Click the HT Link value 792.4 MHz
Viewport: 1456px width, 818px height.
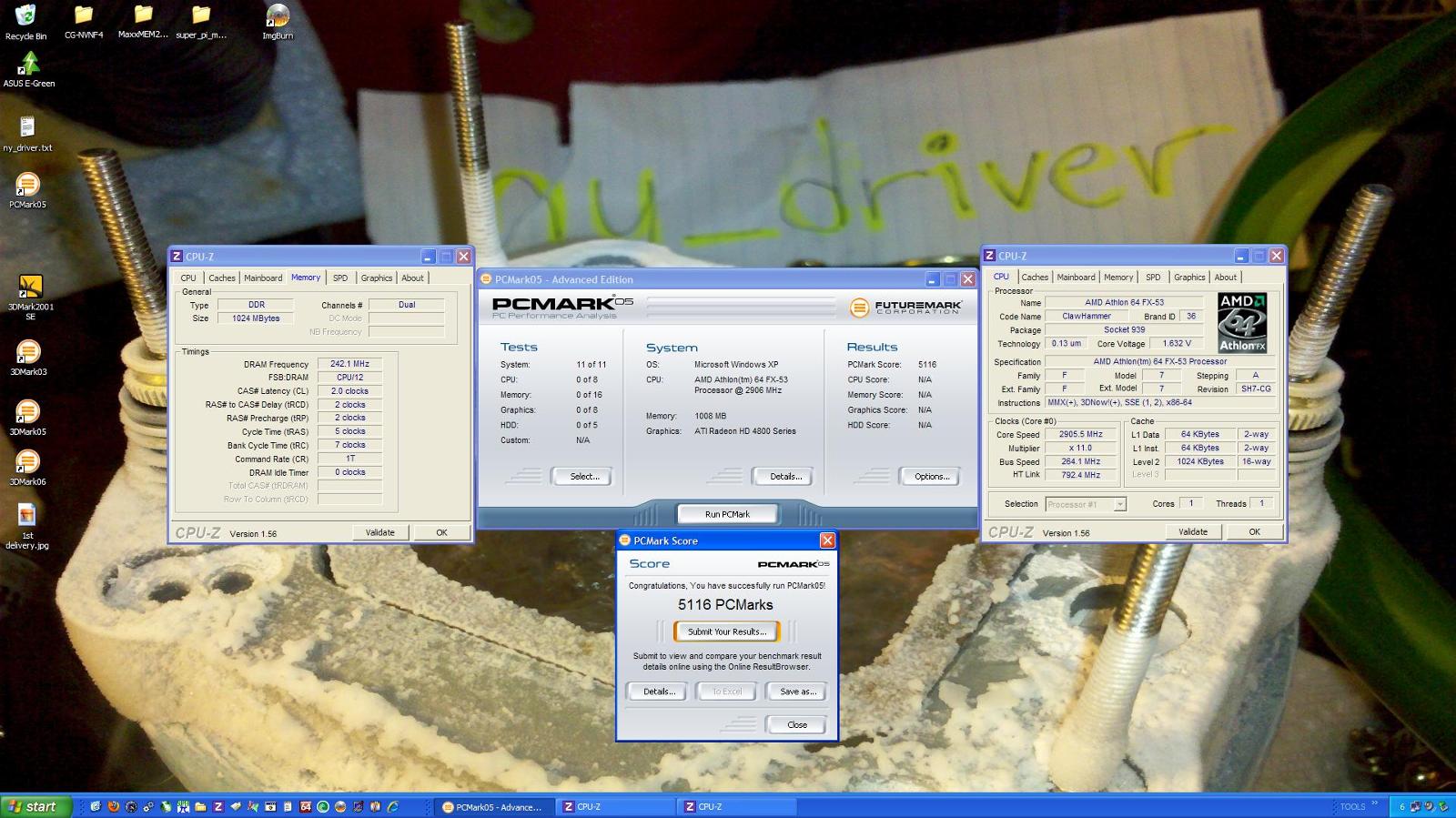point(1080,474)
